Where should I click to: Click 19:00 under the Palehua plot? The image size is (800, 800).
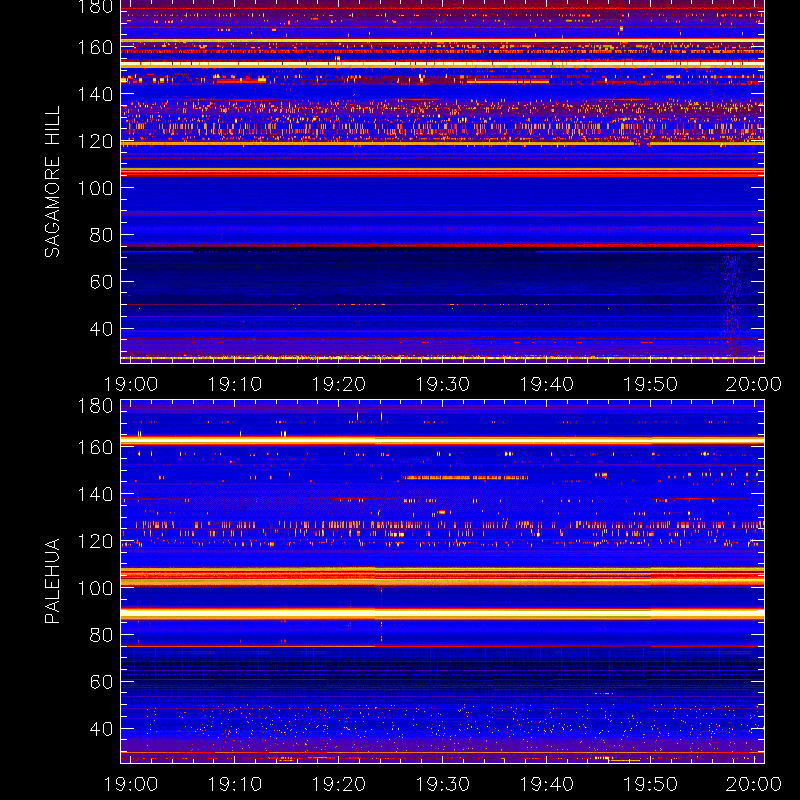tap(131, 784)
